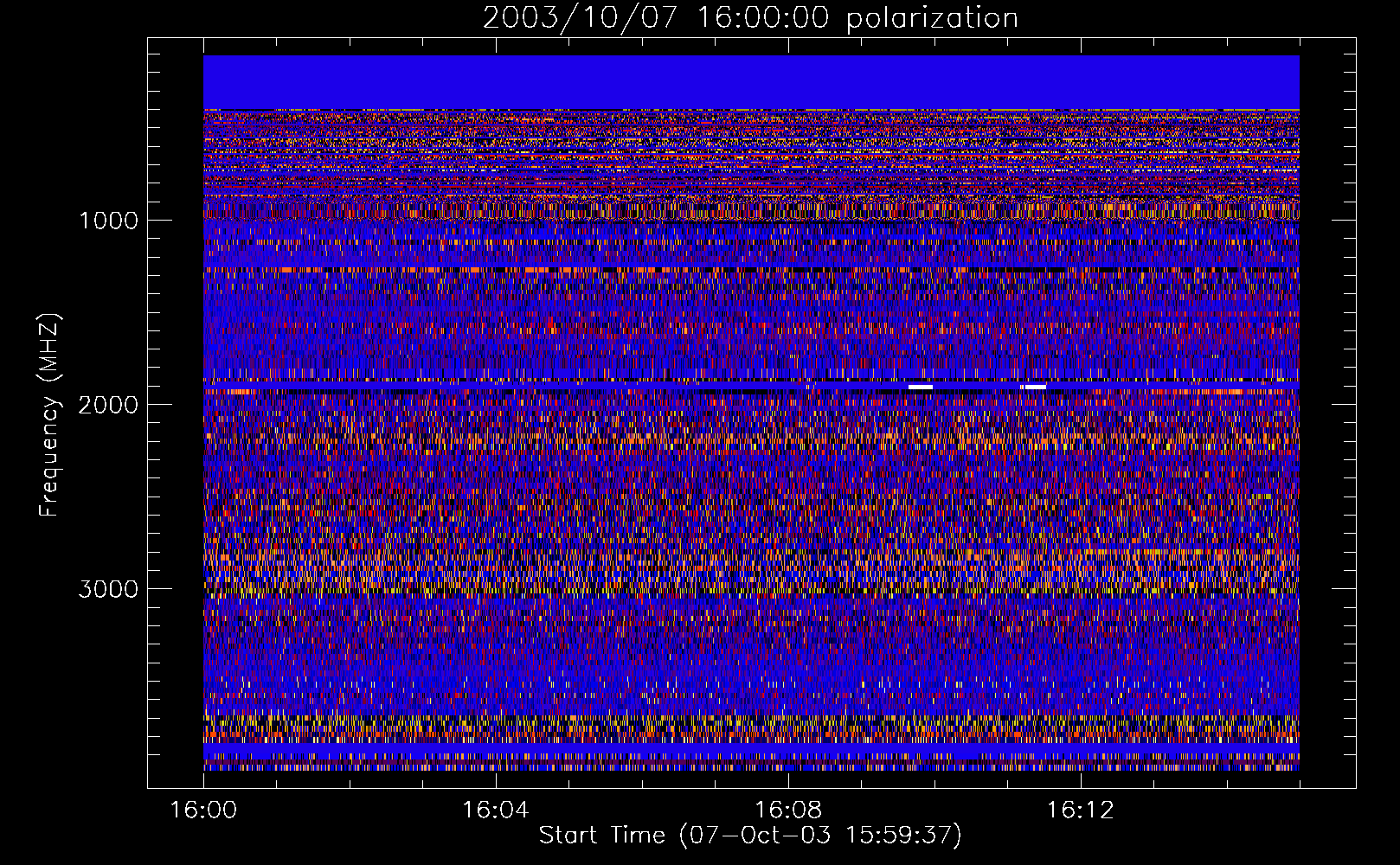The width and height of the screenshot is (1400, 865).
Task: Click the plot title '2003/10/07 16:00:00 polarization'
Action: 750,18
